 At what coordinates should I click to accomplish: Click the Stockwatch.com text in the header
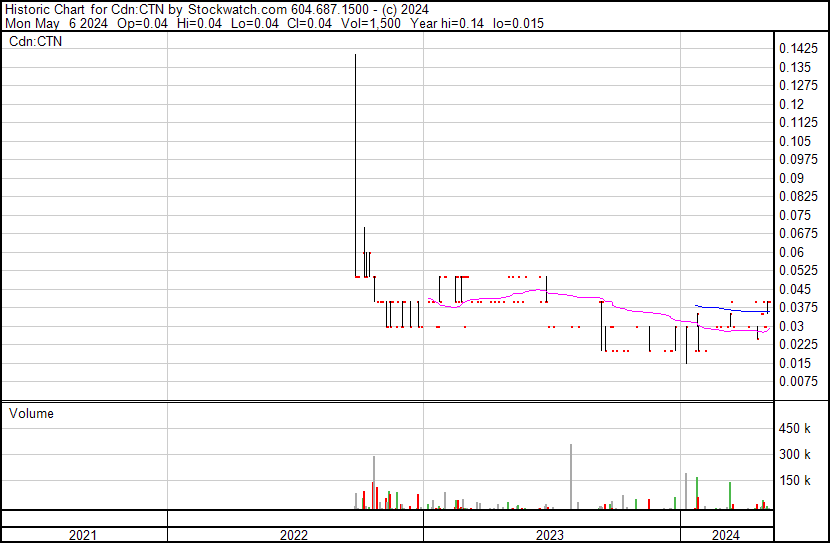pos(238,9)
